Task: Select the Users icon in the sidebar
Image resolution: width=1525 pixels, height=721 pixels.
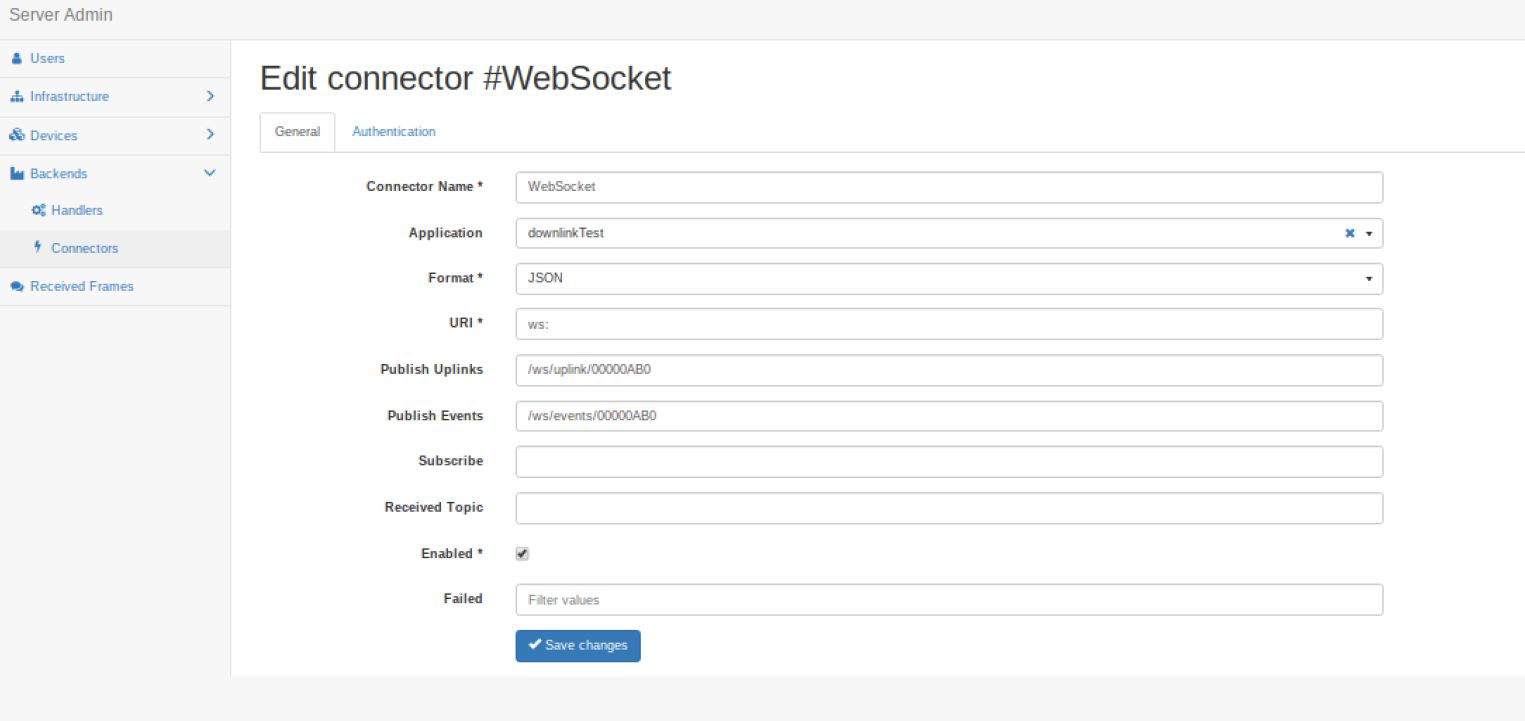Action: 16,58
